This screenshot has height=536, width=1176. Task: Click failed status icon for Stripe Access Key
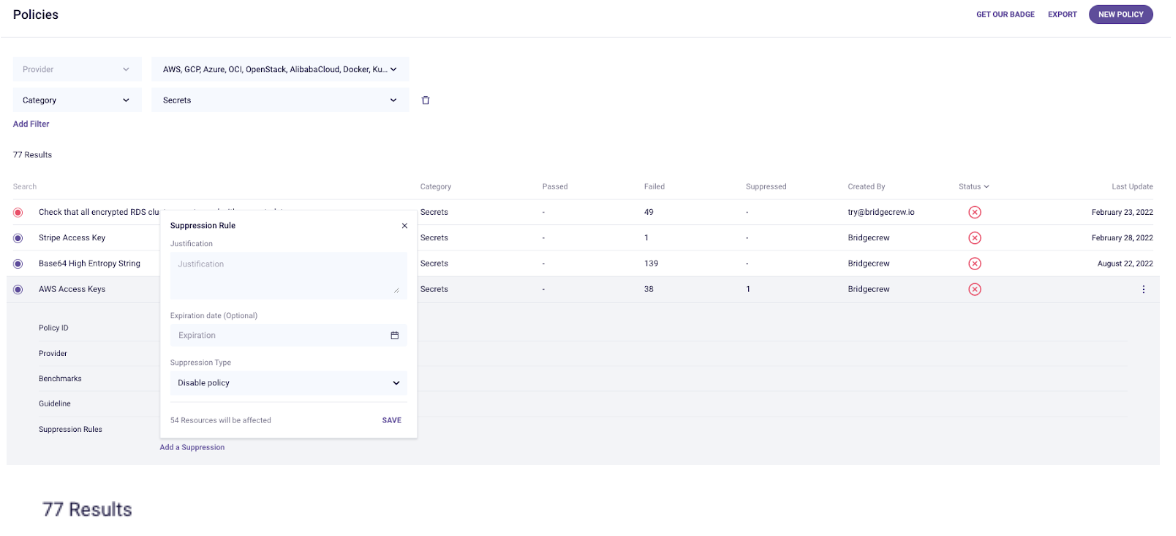tap(974, 238)
